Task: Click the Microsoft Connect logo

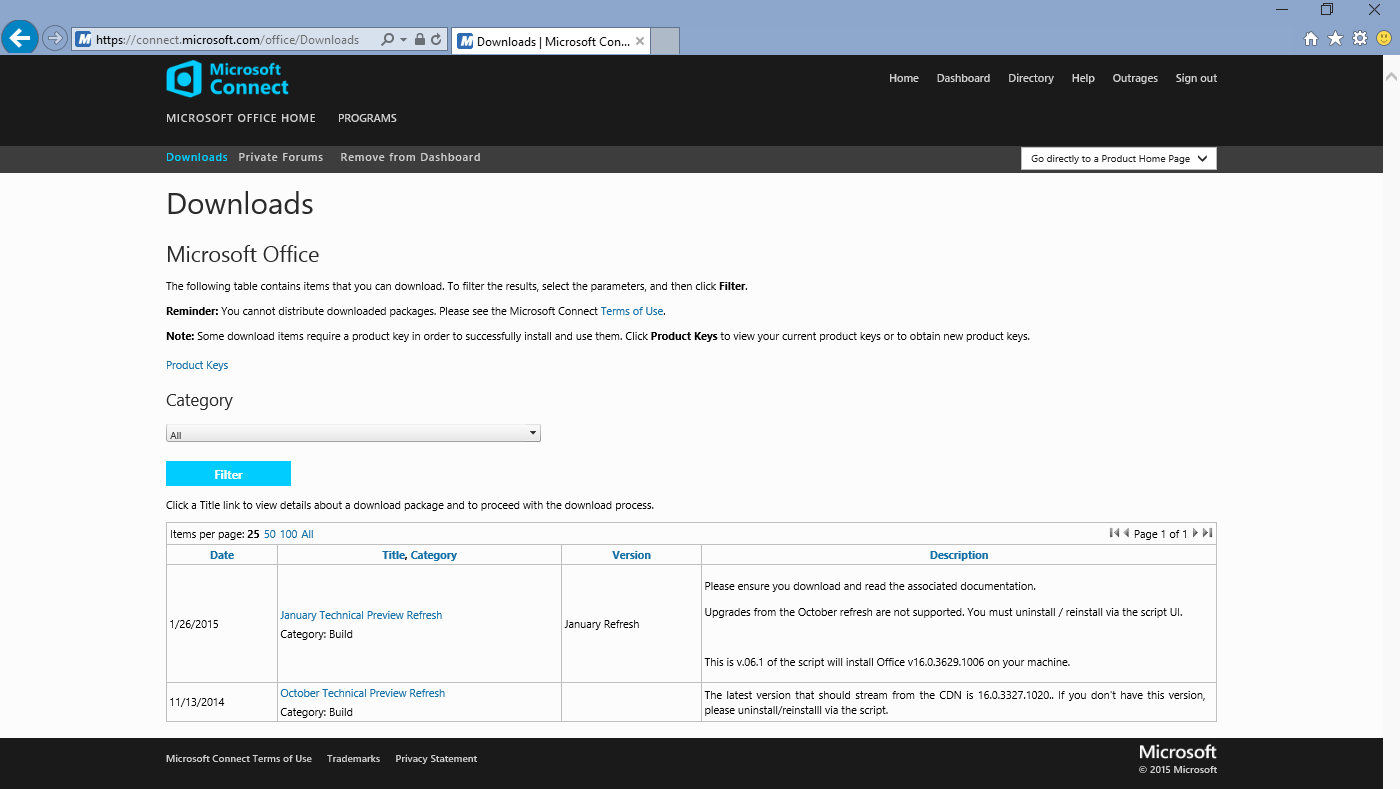Action: [x=227, y=79]
